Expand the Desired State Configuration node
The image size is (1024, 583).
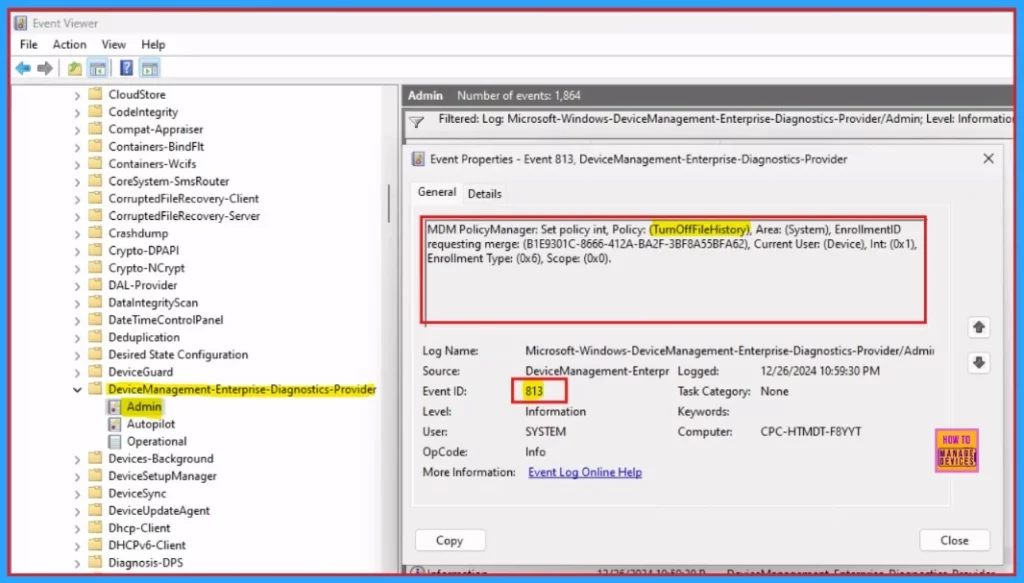(77, 355)
